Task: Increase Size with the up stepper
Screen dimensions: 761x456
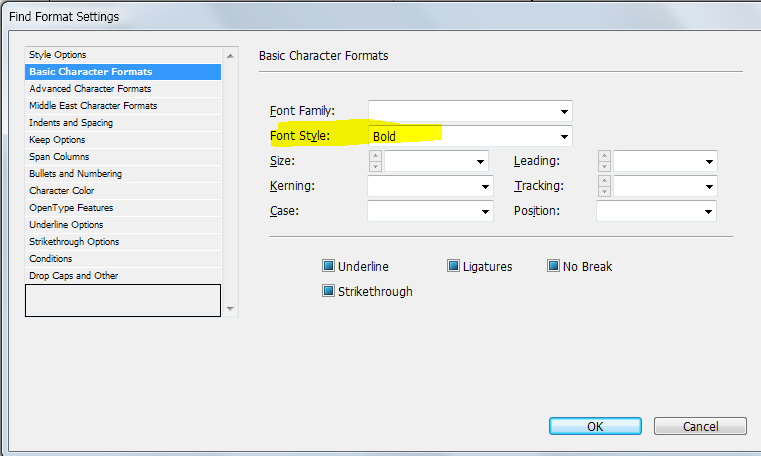Action: click(x=375, y=156)
